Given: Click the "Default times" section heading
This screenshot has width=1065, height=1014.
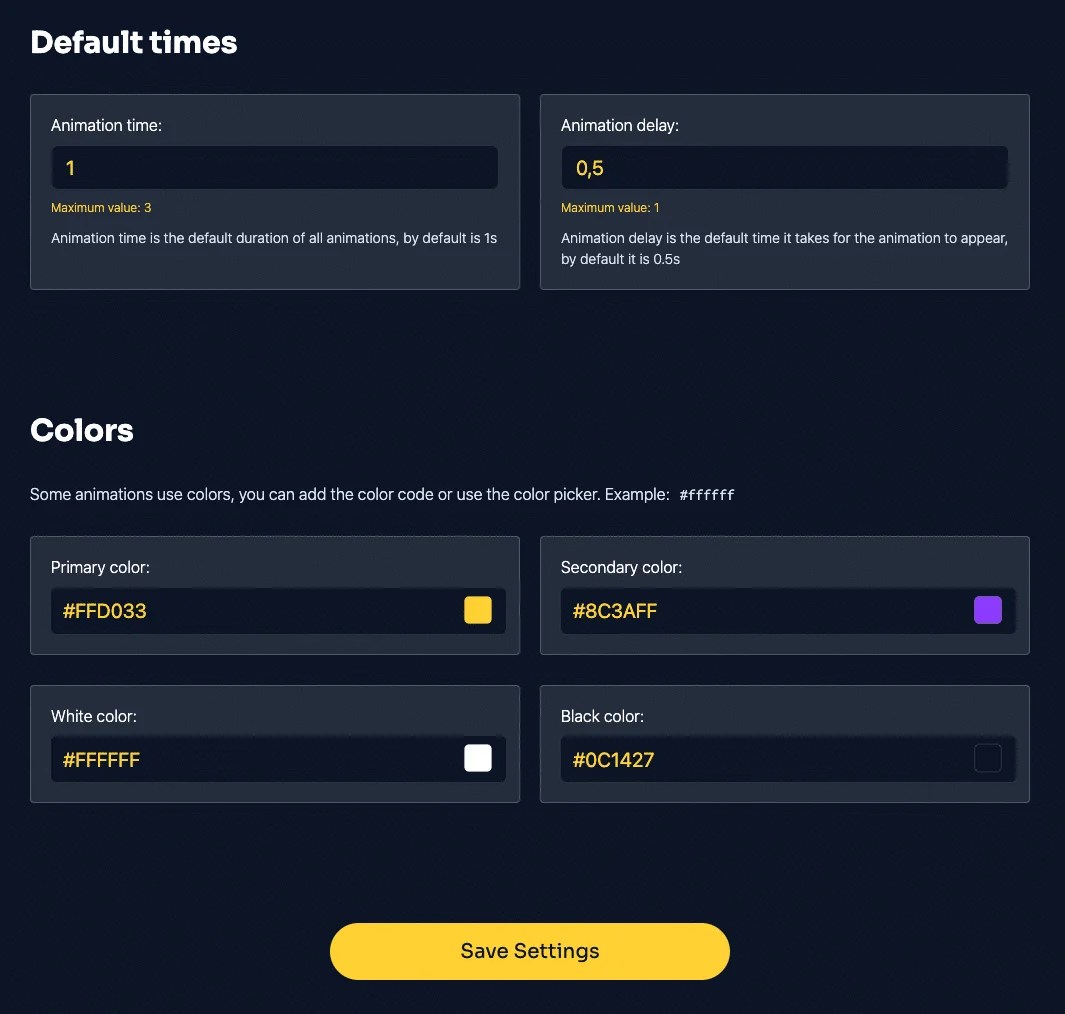Looking at the screenshot, I should [134, 42].
